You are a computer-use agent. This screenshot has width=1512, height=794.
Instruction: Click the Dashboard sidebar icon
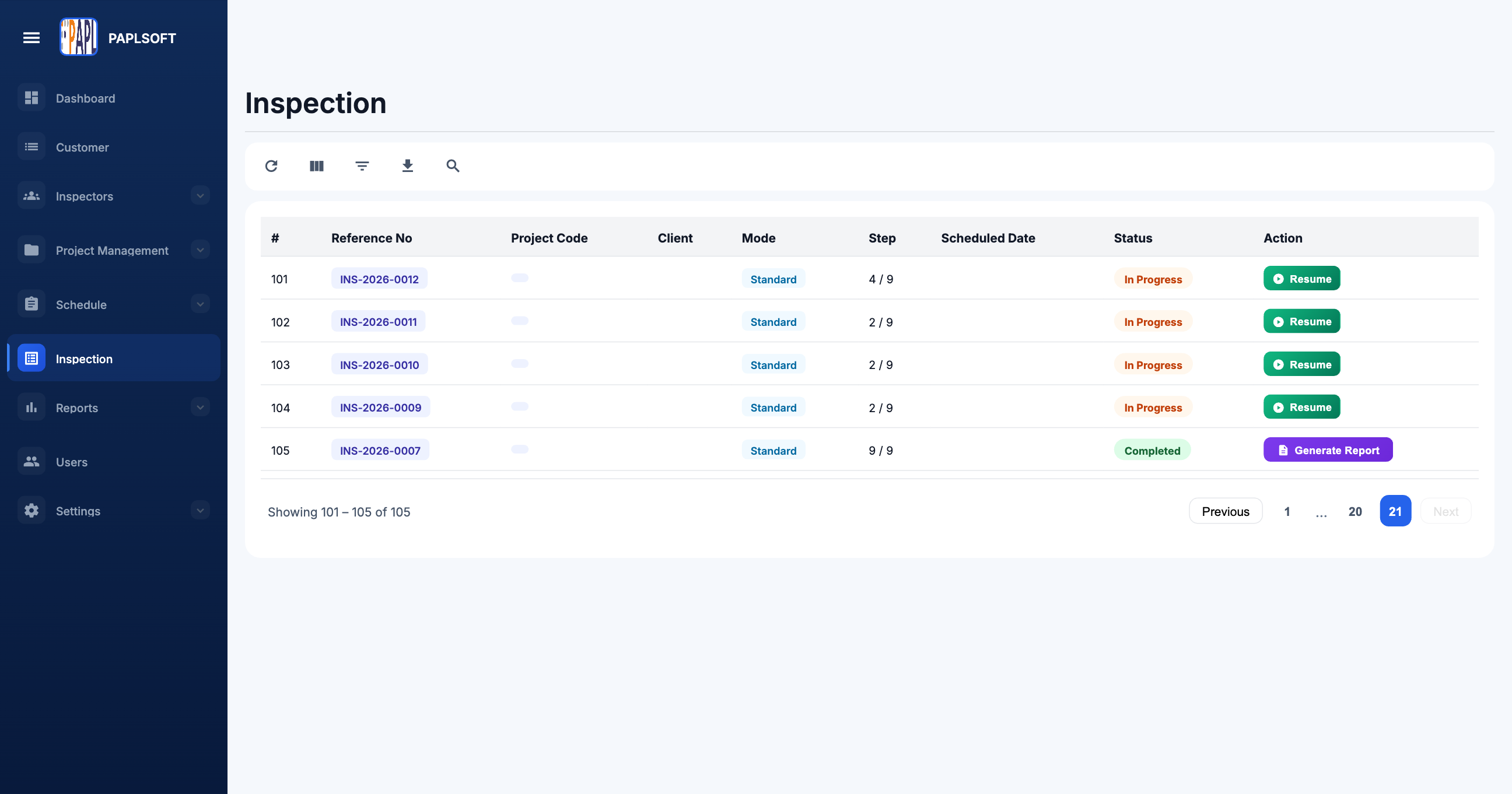click(x=32, y=98)
